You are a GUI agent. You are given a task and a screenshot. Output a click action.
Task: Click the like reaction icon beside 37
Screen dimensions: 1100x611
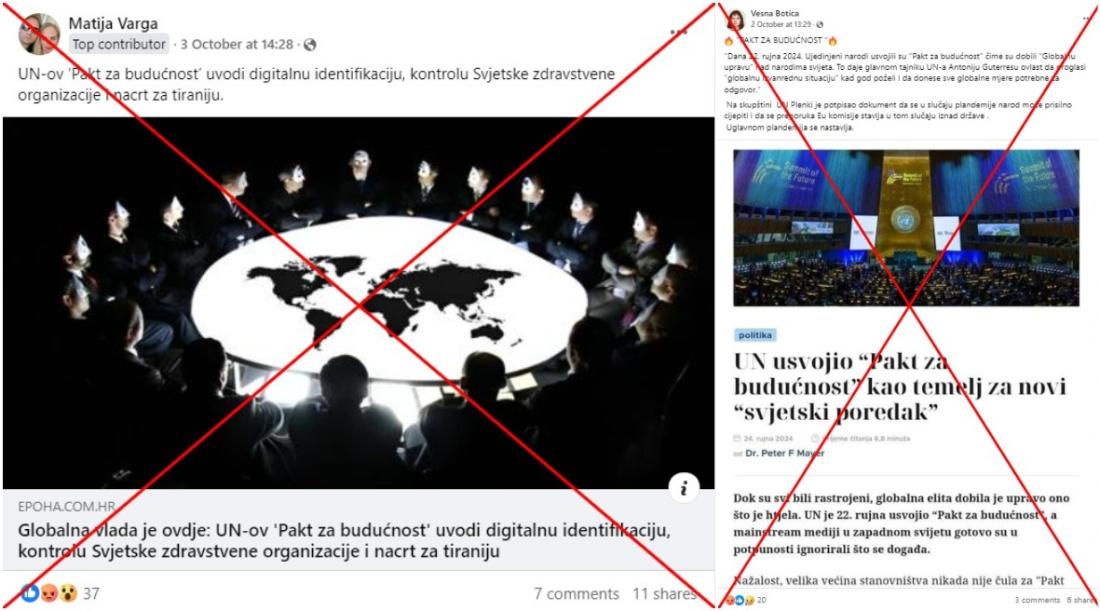coord(30,593)
